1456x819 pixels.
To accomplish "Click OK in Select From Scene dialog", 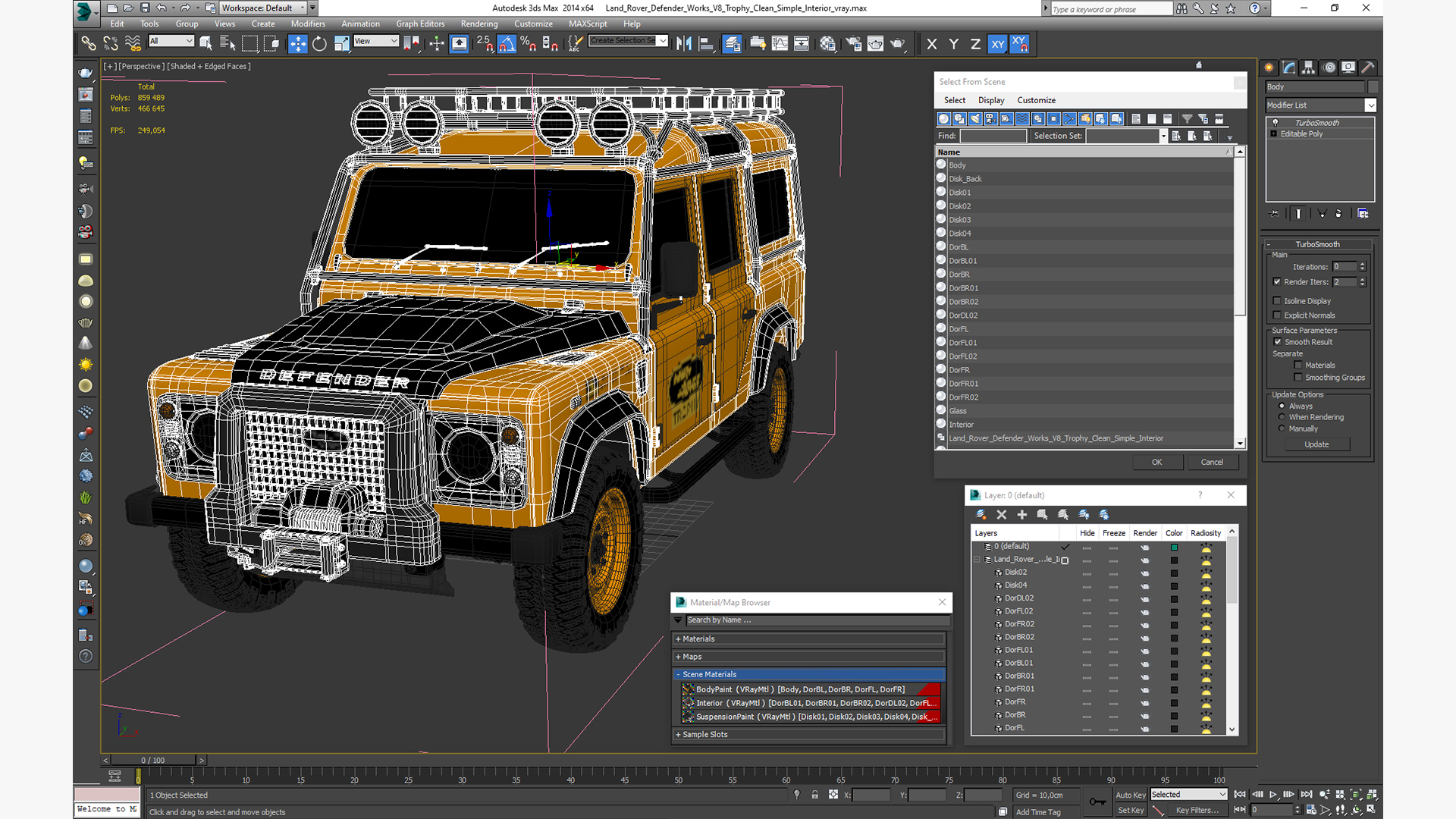I will [1156, 463].
